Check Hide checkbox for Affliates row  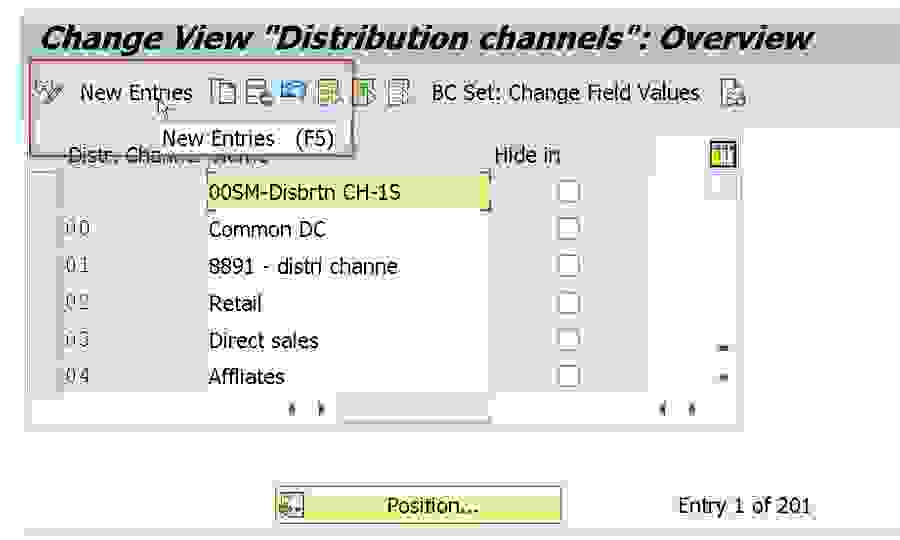[x=568, y=377]
